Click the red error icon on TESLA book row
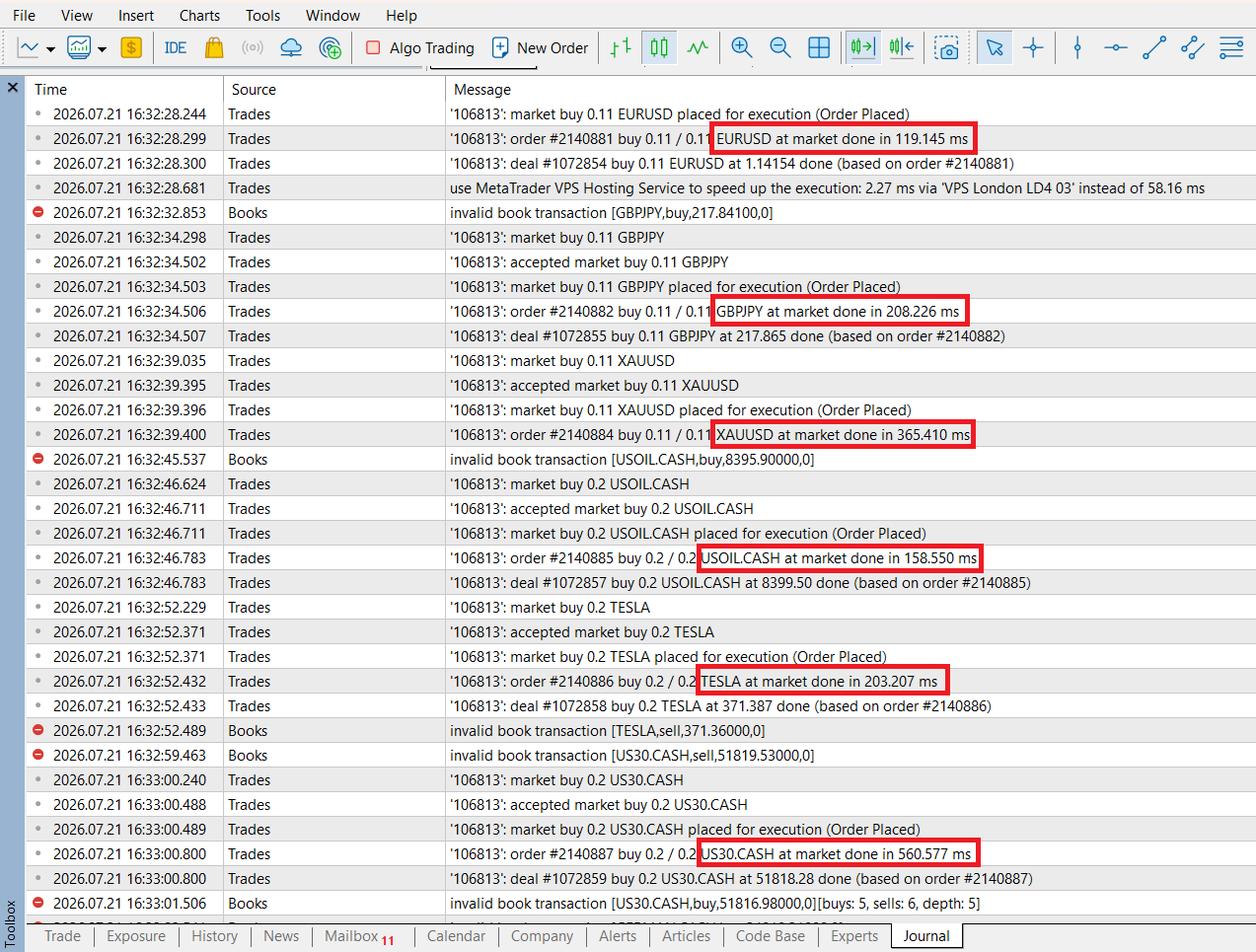 point(38,730)
